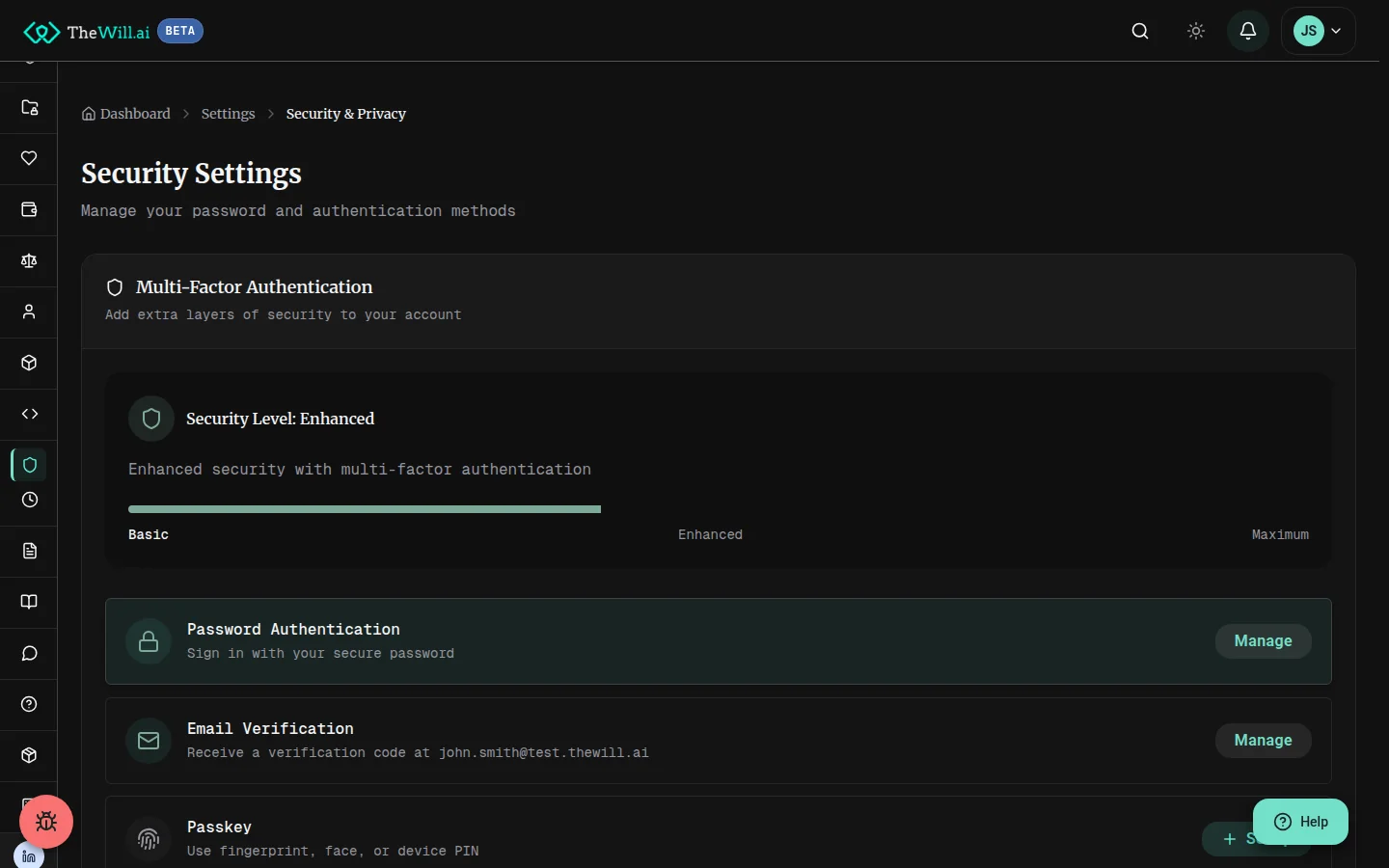This screenshot has width=1389, height=868.
Task: Select the Passkey row title
Action: pyautogui.click(x=219, y=827)
